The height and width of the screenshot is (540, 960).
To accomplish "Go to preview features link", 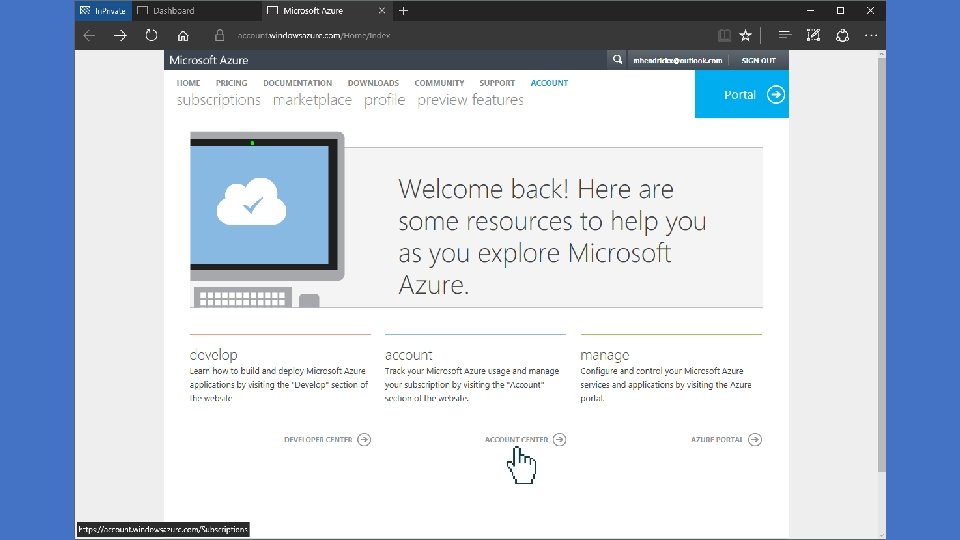I will [x=470, y=100].
